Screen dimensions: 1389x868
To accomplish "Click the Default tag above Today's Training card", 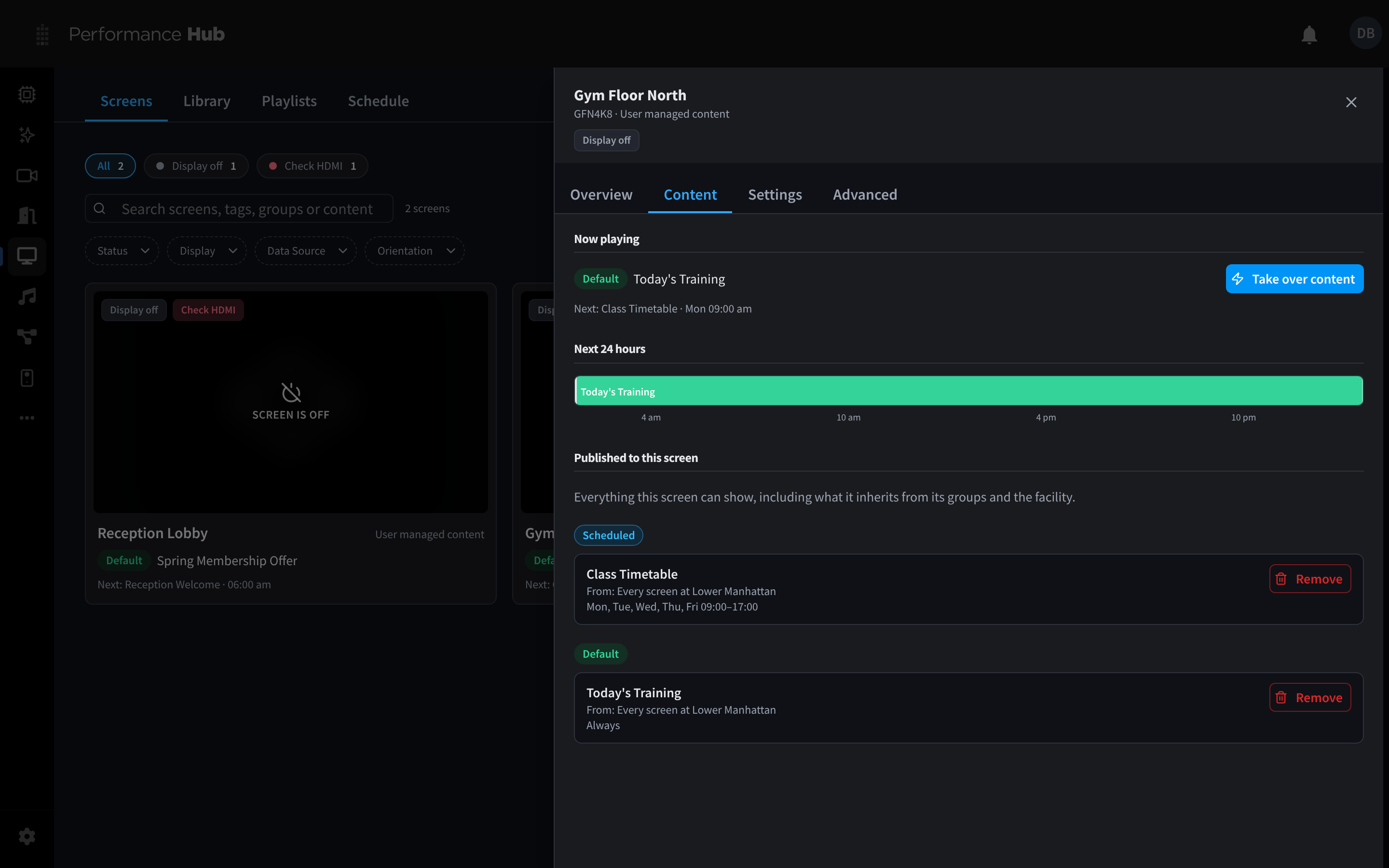I will click(600, 654).
